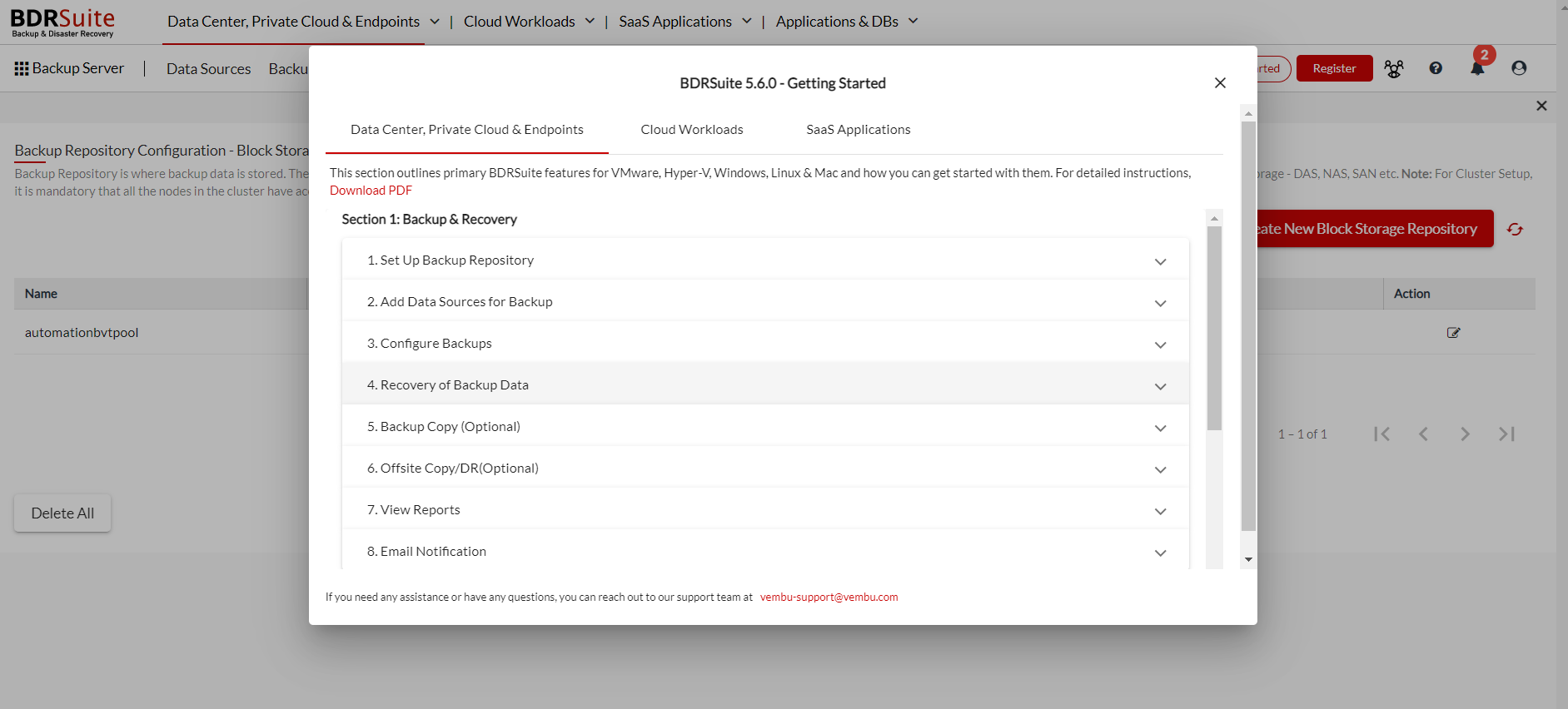Click dialog outer scrollbar down arrow
The image size is (1568, 709).
tap(1248, 560)
